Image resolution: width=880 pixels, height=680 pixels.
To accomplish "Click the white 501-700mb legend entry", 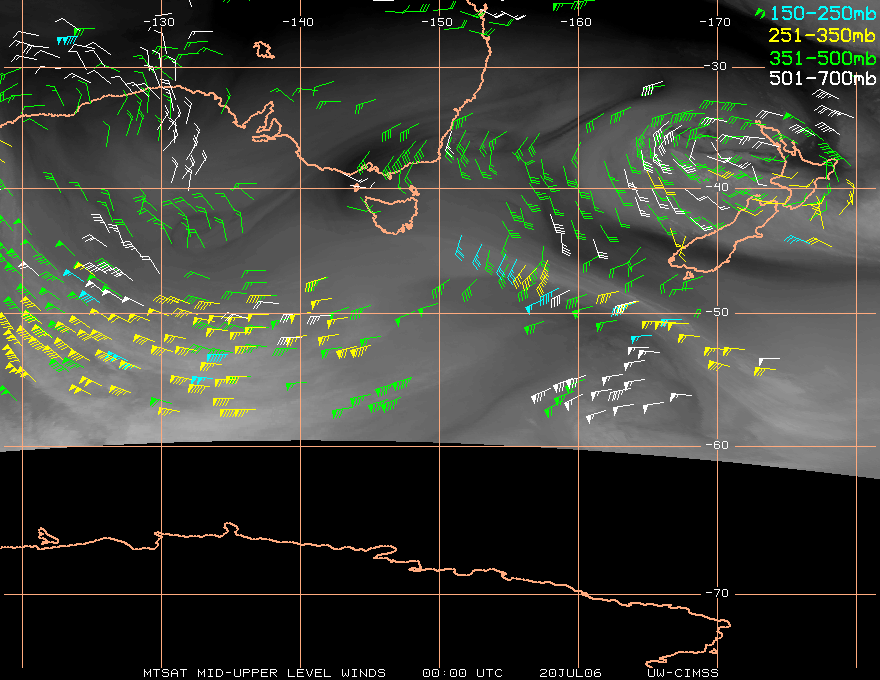I will pyautogui.click(x=822, y=78).
